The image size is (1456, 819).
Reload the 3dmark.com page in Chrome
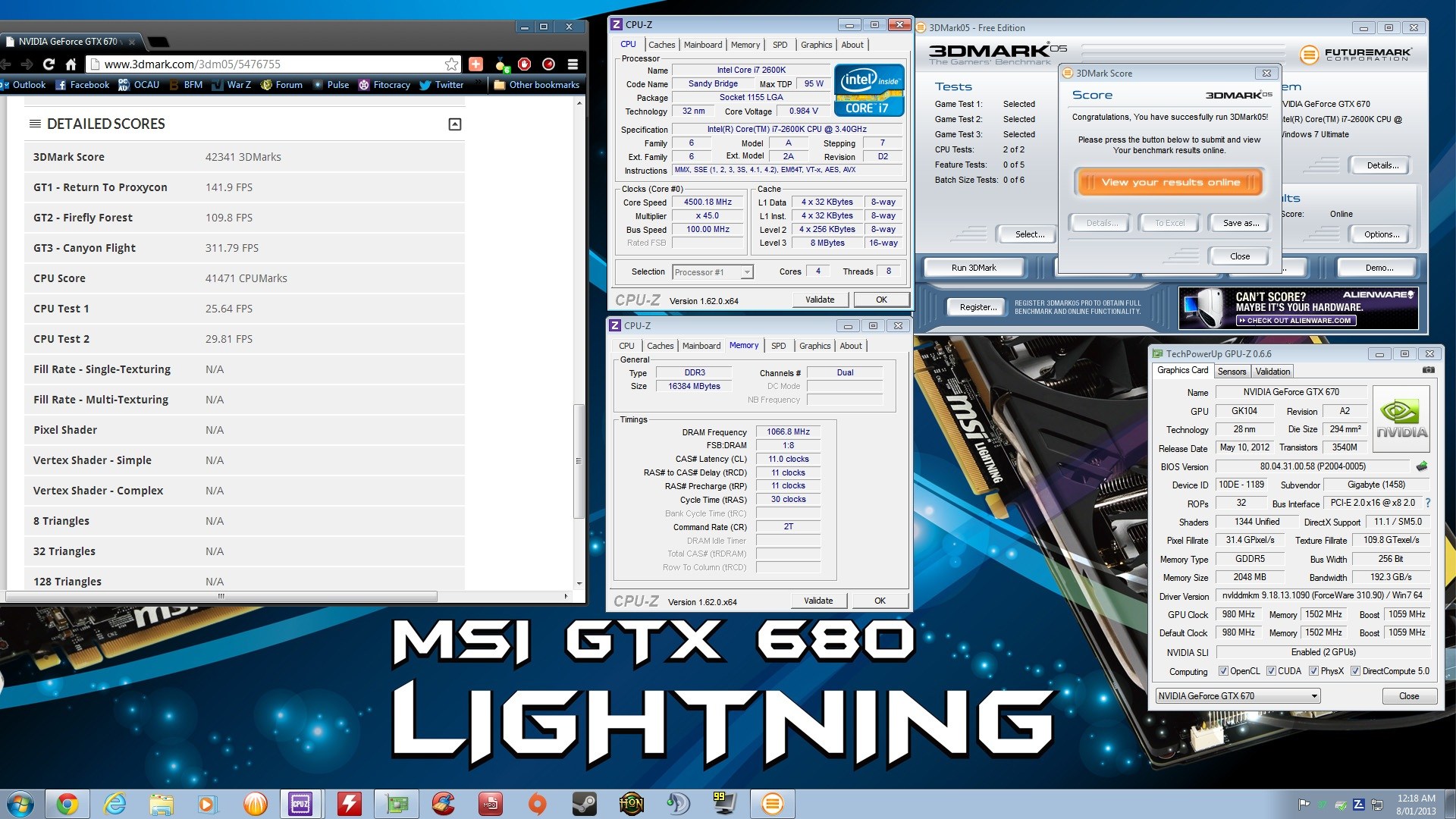pos(49,64)
